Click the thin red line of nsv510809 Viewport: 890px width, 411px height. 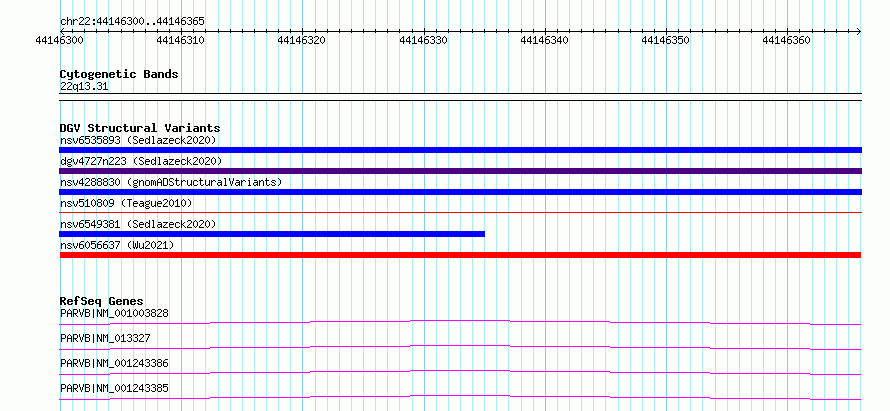click(460, 212)
